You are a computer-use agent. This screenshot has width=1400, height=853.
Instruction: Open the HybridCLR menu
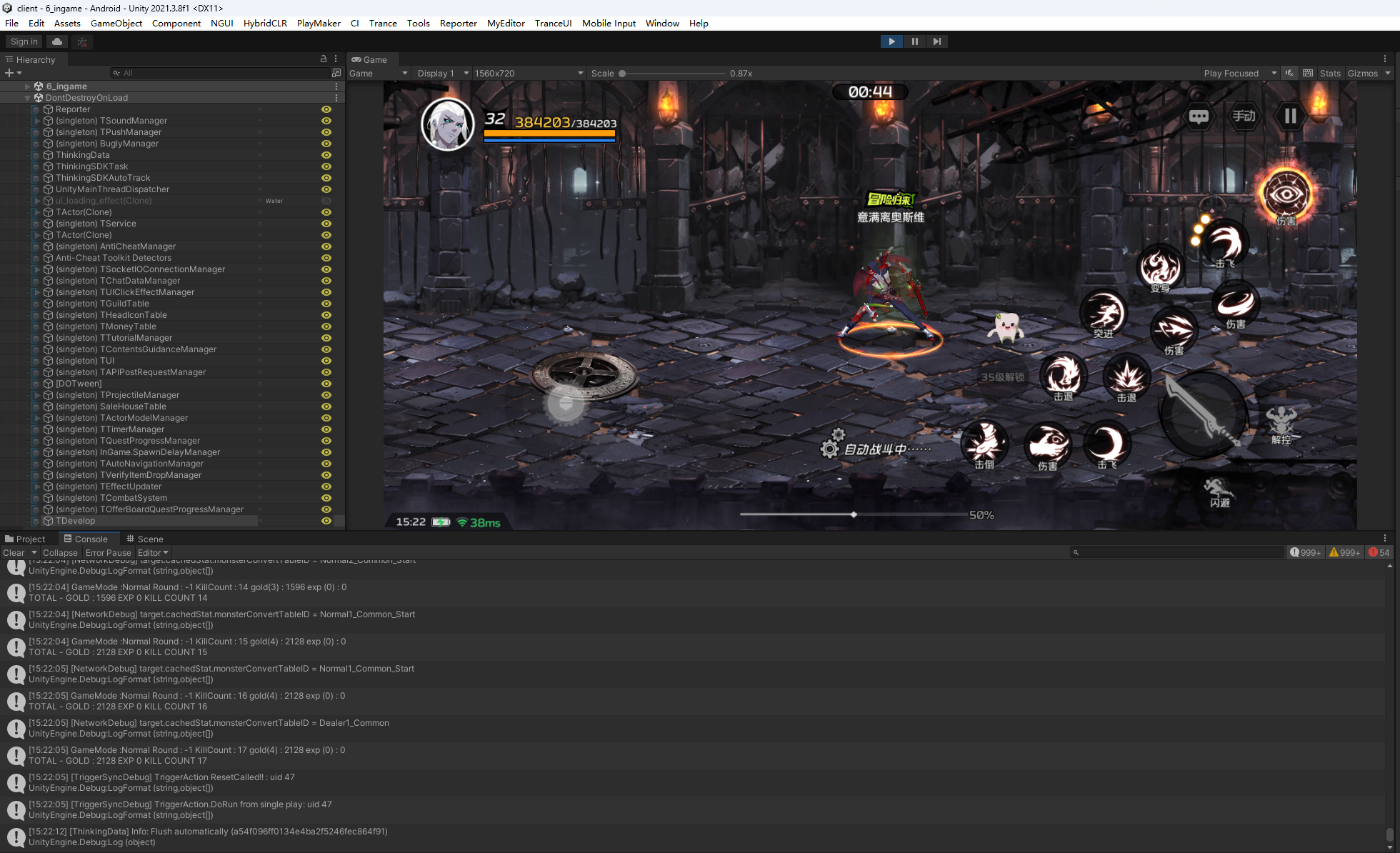click(x=265, y=23)
